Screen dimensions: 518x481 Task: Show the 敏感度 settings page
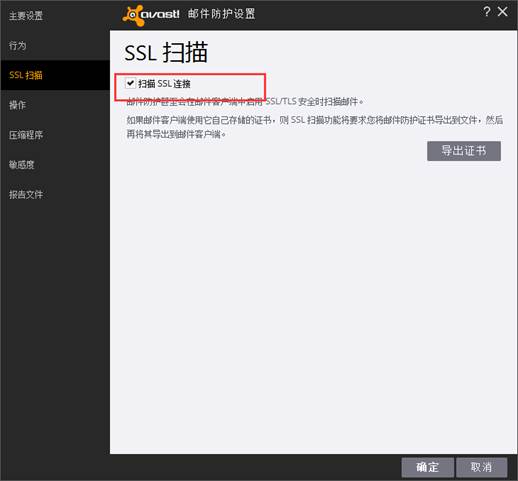point(22,164)
